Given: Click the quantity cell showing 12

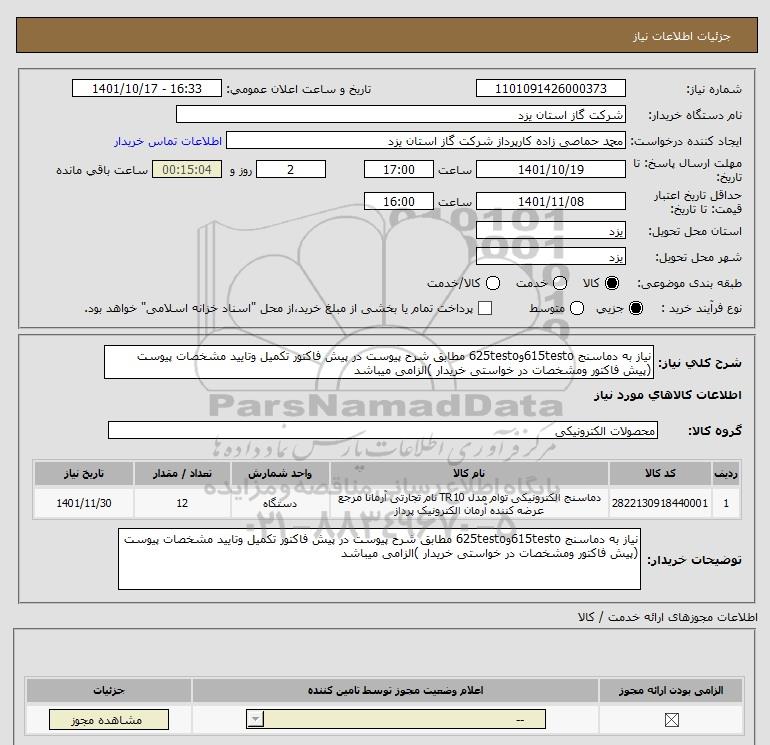Looking at the screenshot, I should tap(182, 503).
